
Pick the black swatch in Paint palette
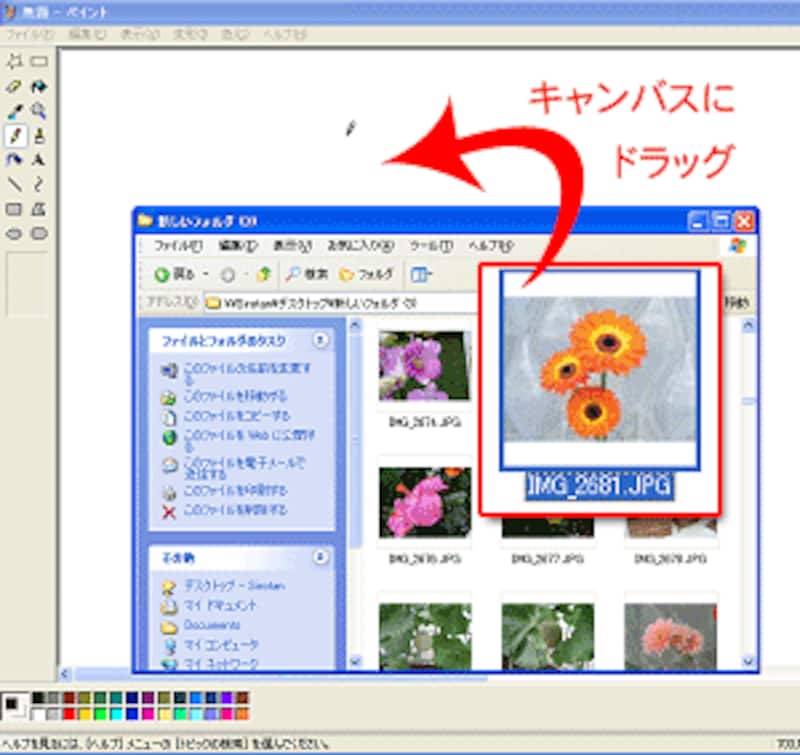point(38,698)
